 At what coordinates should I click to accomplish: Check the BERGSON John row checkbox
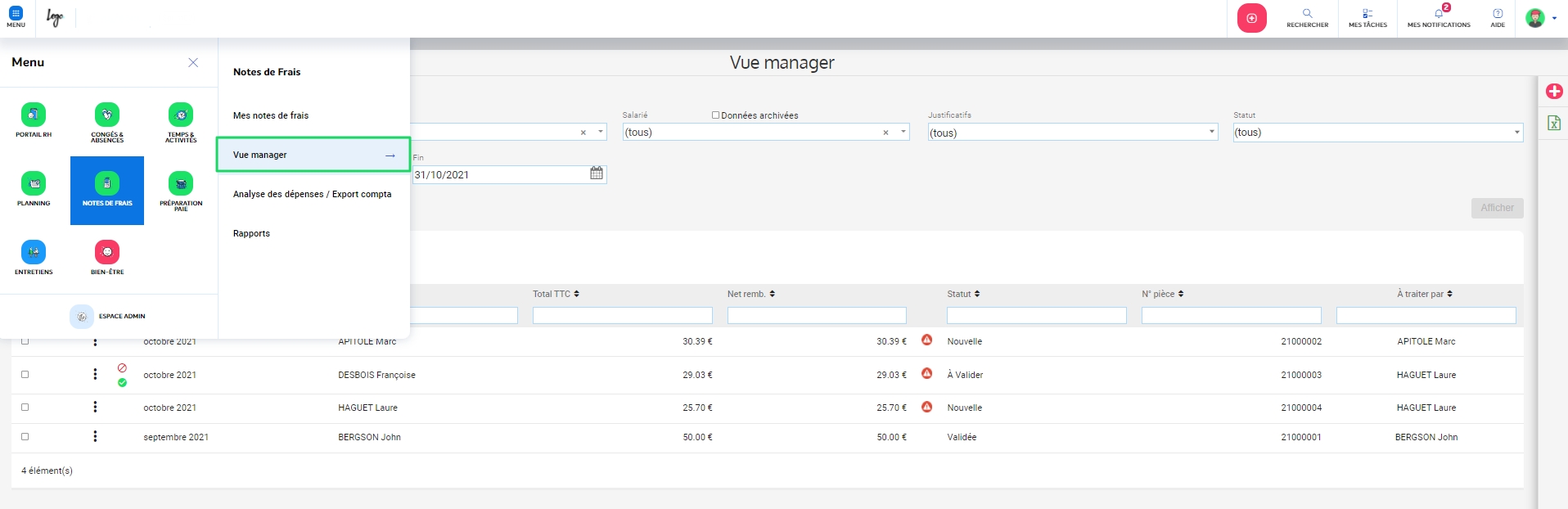(x=25, y=437)
